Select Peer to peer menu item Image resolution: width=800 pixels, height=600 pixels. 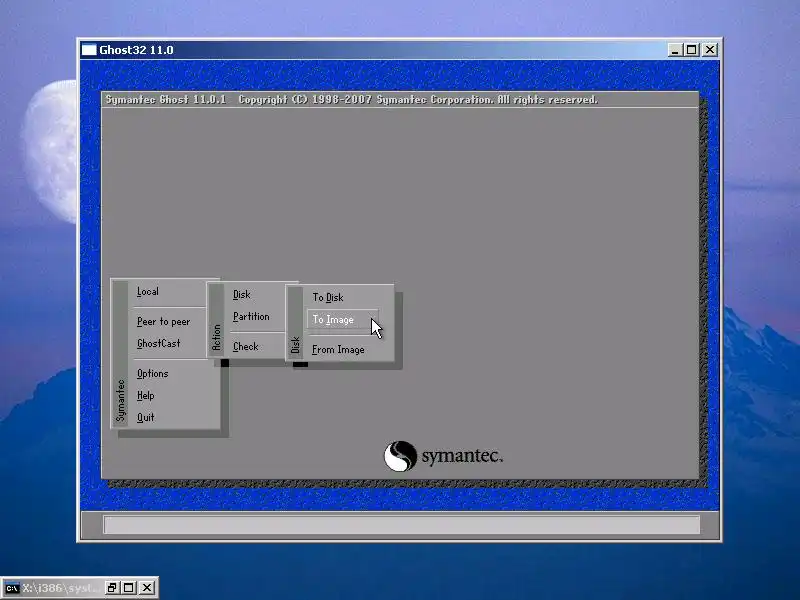(163, 321)
